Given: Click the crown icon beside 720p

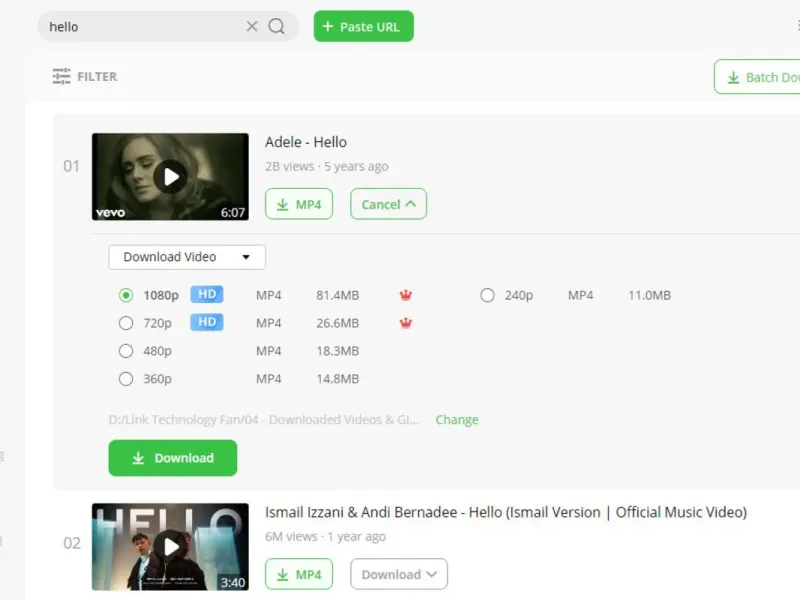Looking at the screenshot, I should 406,323.
